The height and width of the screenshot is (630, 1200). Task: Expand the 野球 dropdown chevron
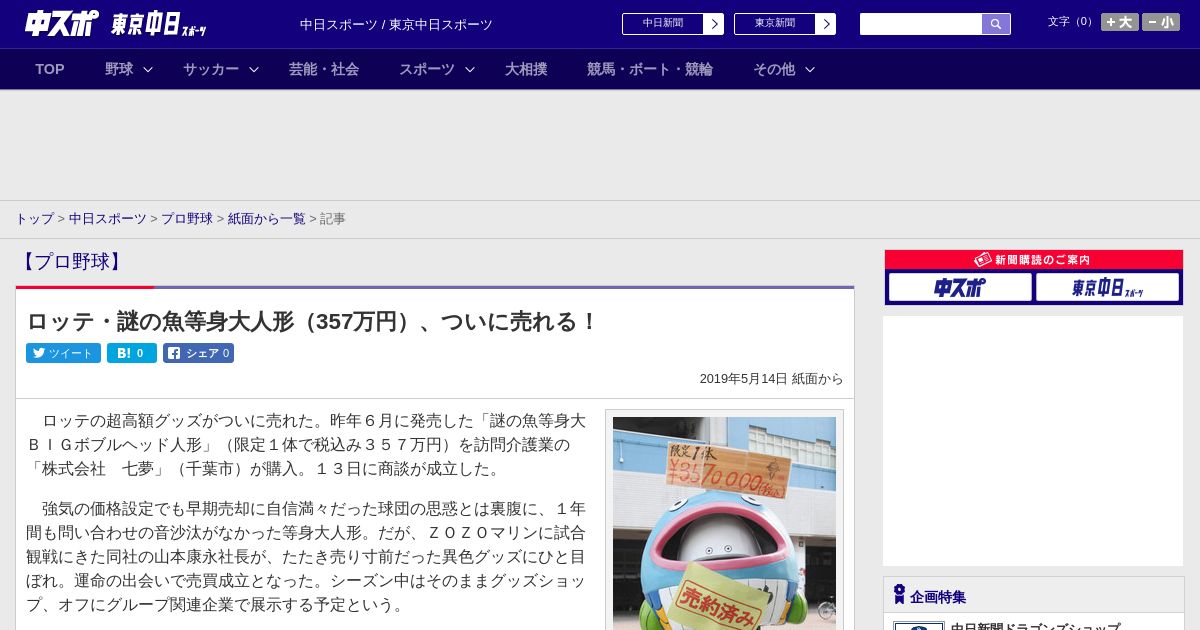148,69
